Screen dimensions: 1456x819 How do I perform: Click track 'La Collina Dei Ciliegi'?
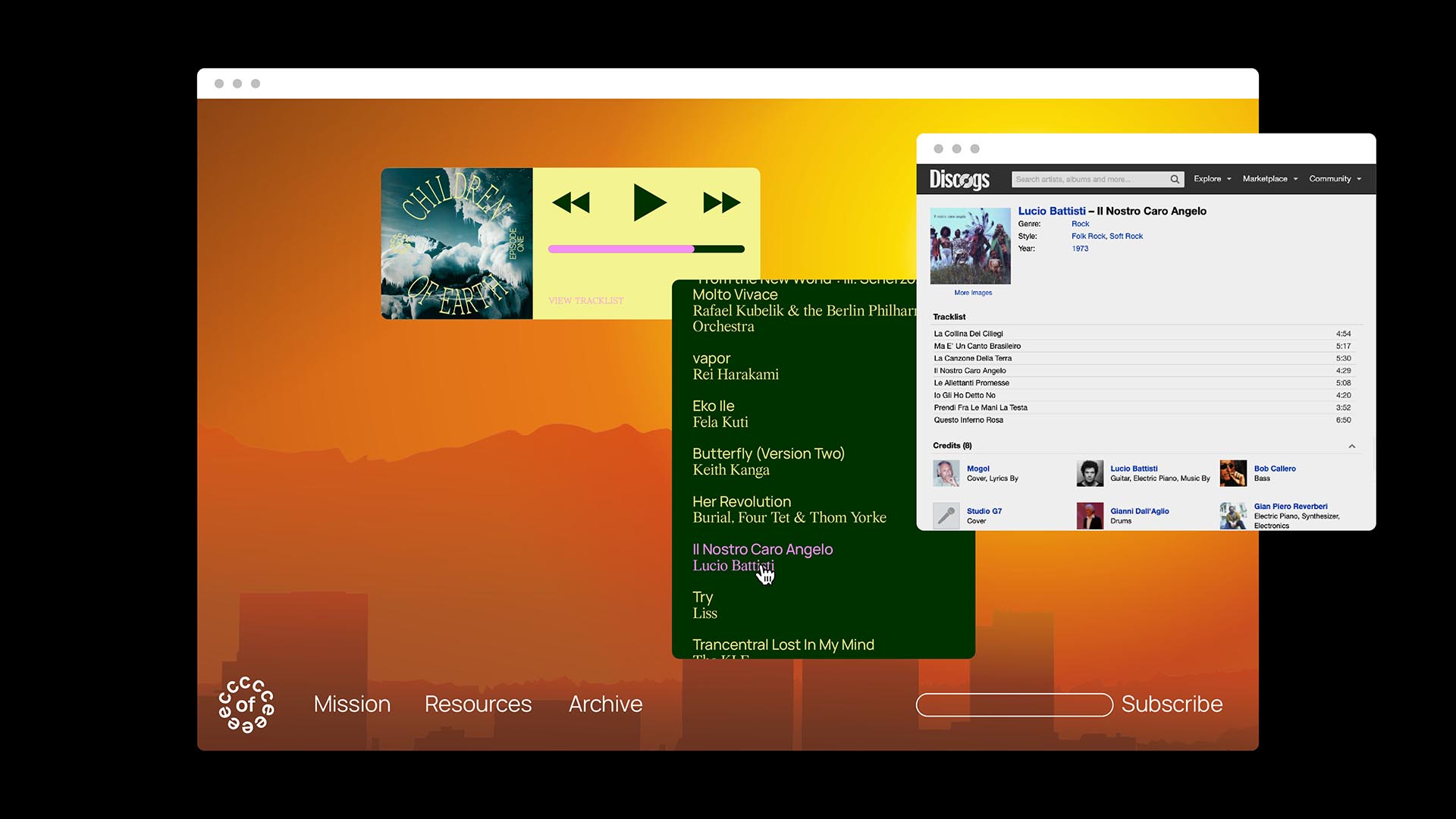pyautogui.click(x=1142, y=334)
